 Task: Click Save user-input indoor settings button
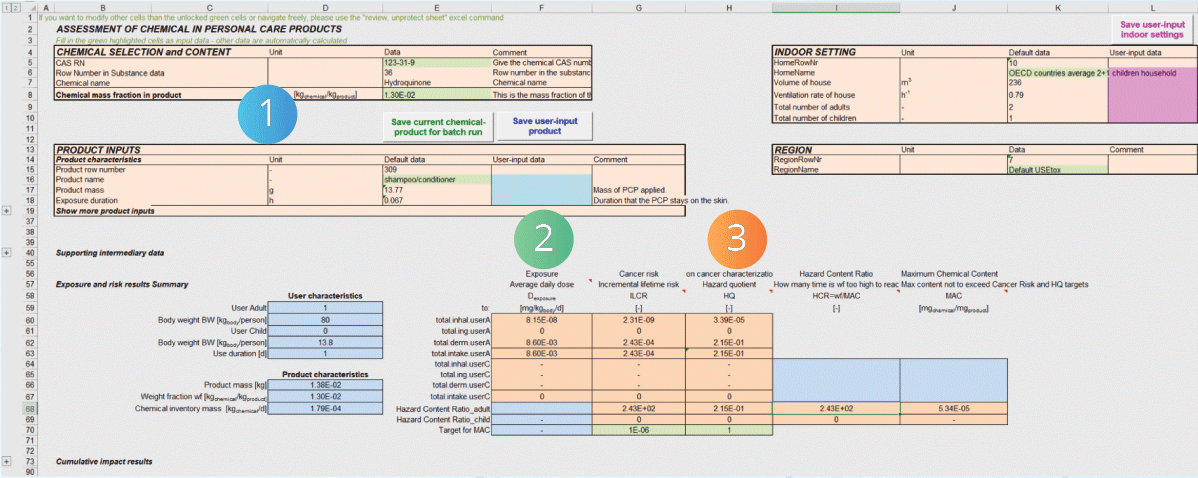coord(1153,28)
